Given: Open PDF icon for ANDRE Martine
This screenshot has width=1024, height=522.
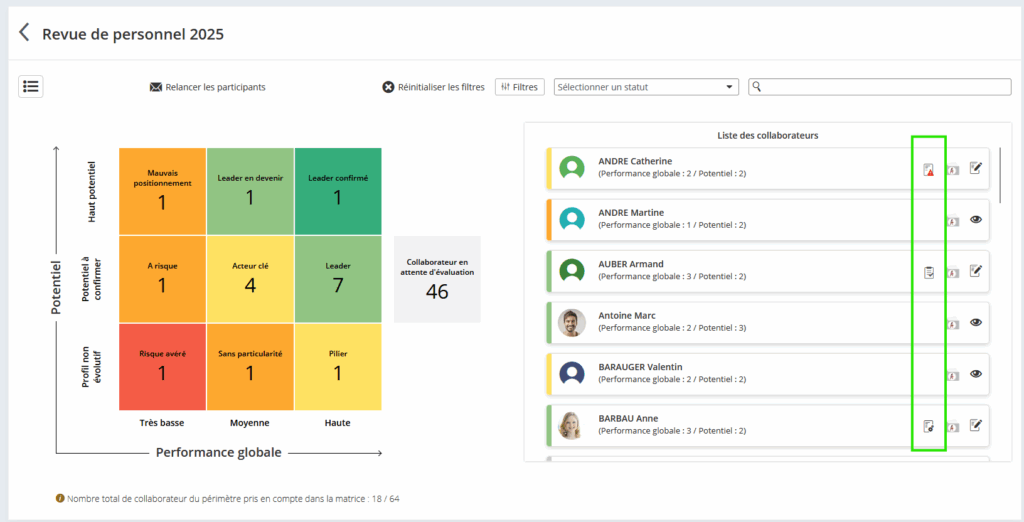Looking at the screenshot, I should tap(953, 221).
